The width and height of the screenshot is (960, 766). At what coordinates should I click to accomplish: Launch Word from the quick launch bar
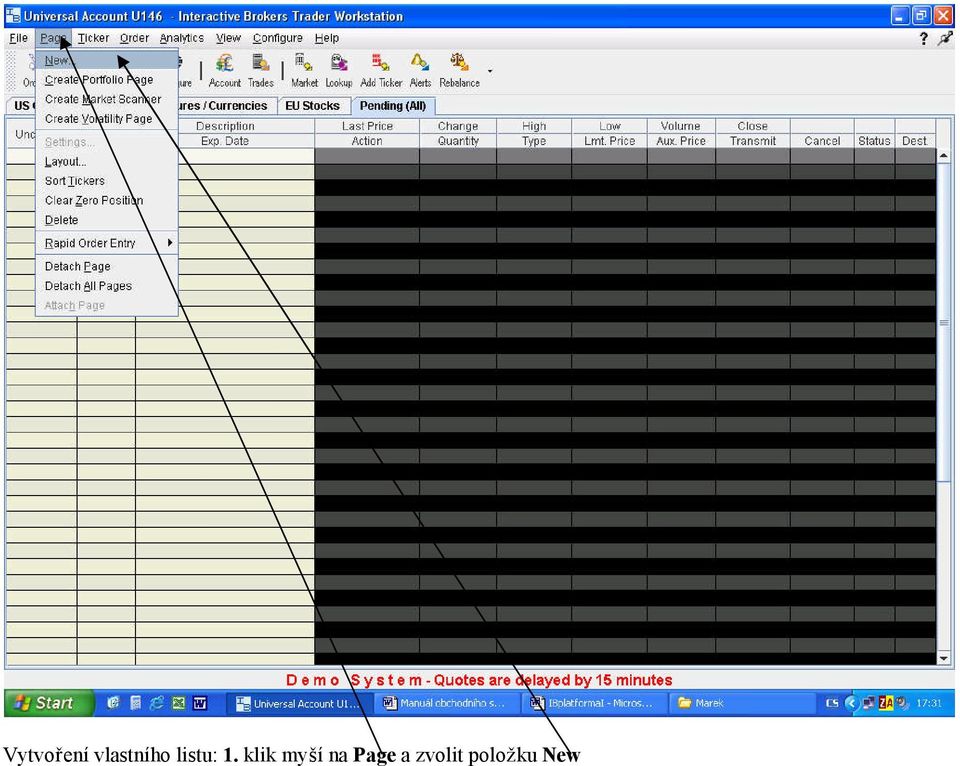pyautogui.click(x=200, y=703)
